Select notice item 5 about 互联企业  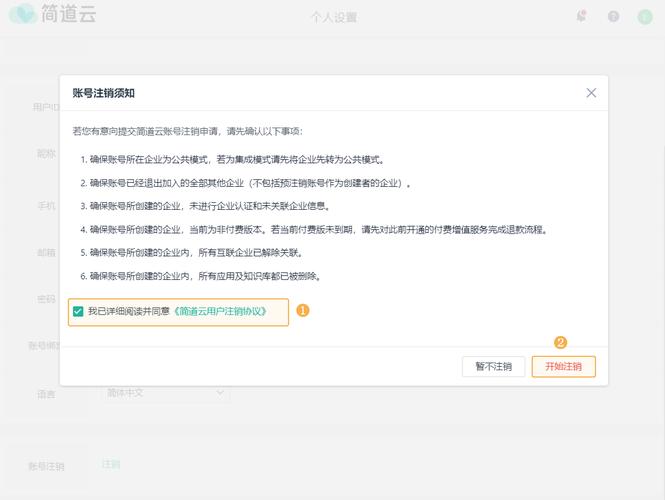point(192,253)
